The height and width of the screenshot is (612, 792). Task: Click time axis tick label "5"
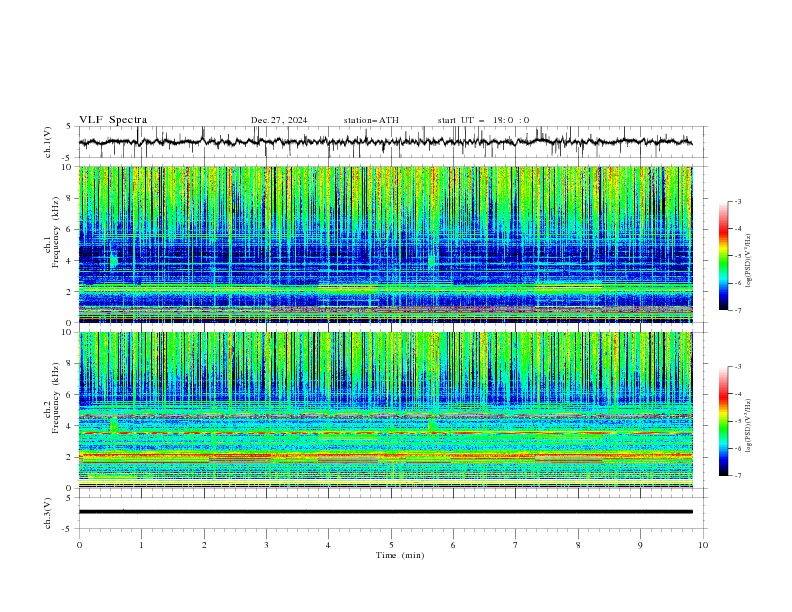tap(391, 545)
